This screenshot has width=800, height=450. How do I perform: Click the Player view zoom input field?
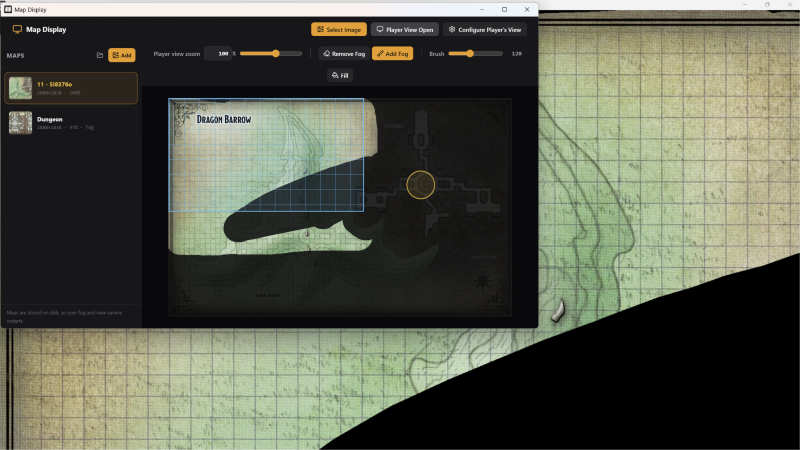(218, 54)
